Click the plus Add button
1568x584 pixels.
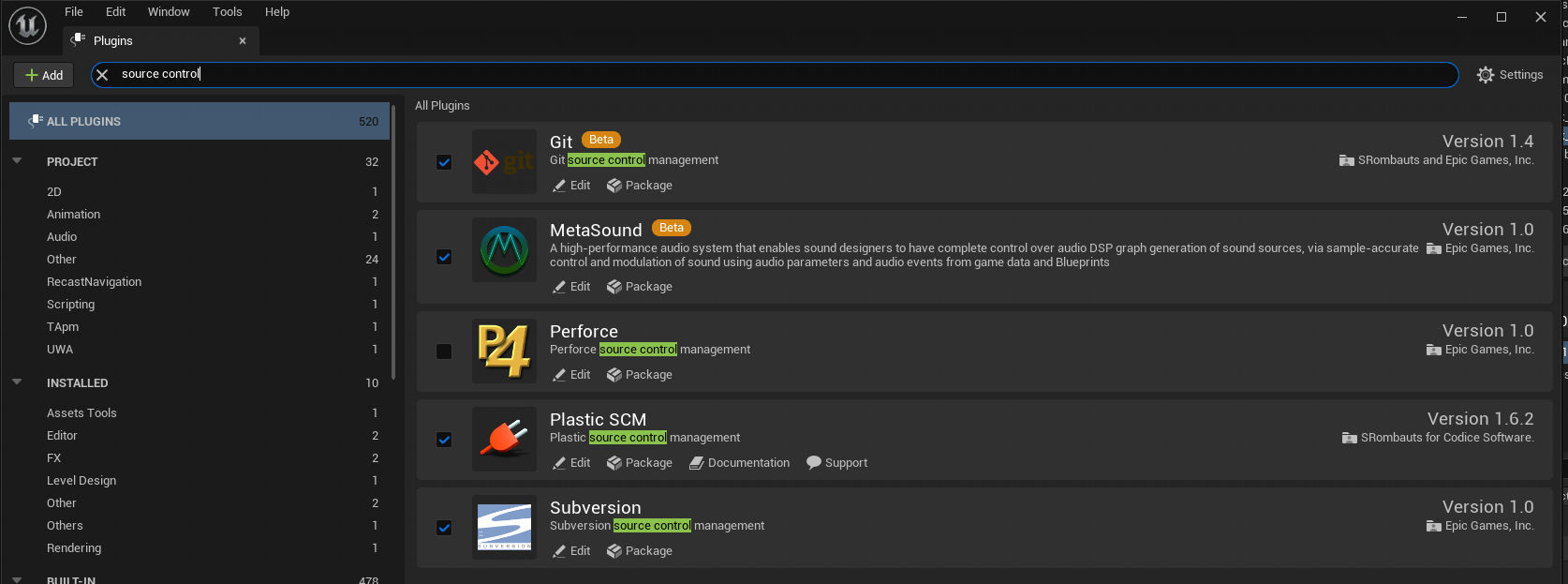(x=44, y=75)
